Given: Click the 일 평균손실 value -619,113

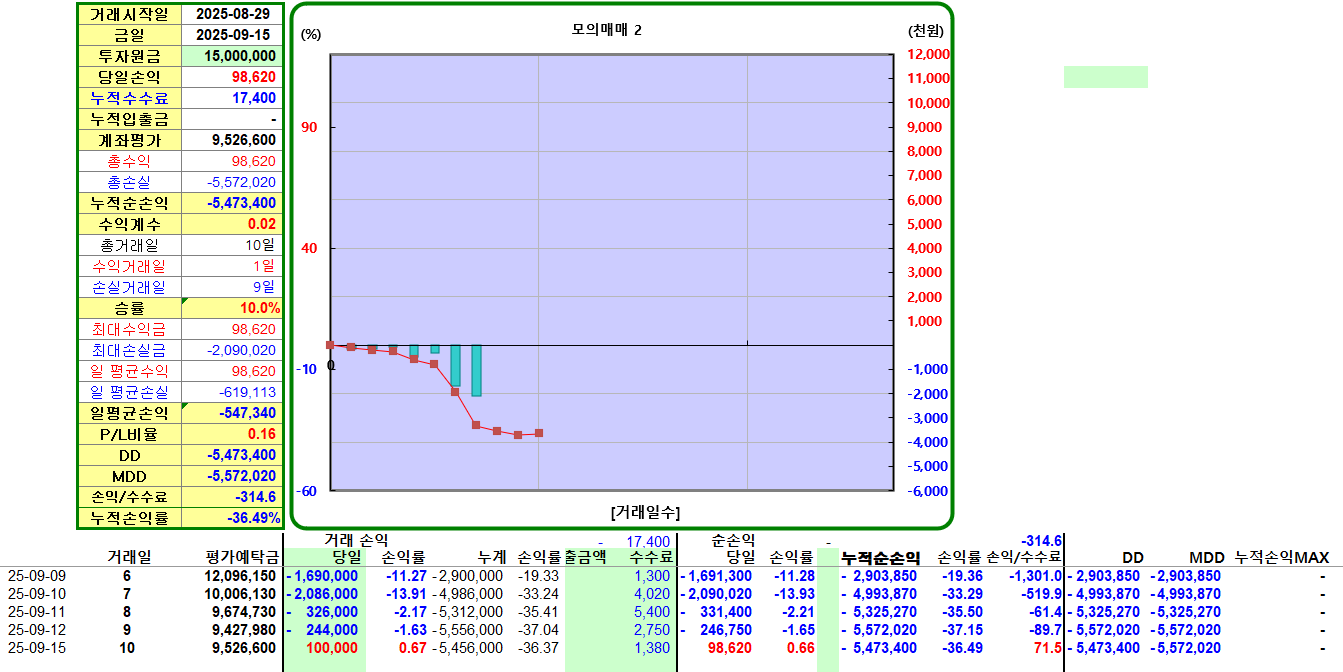Looking at the screenshot, I should 232,392.
